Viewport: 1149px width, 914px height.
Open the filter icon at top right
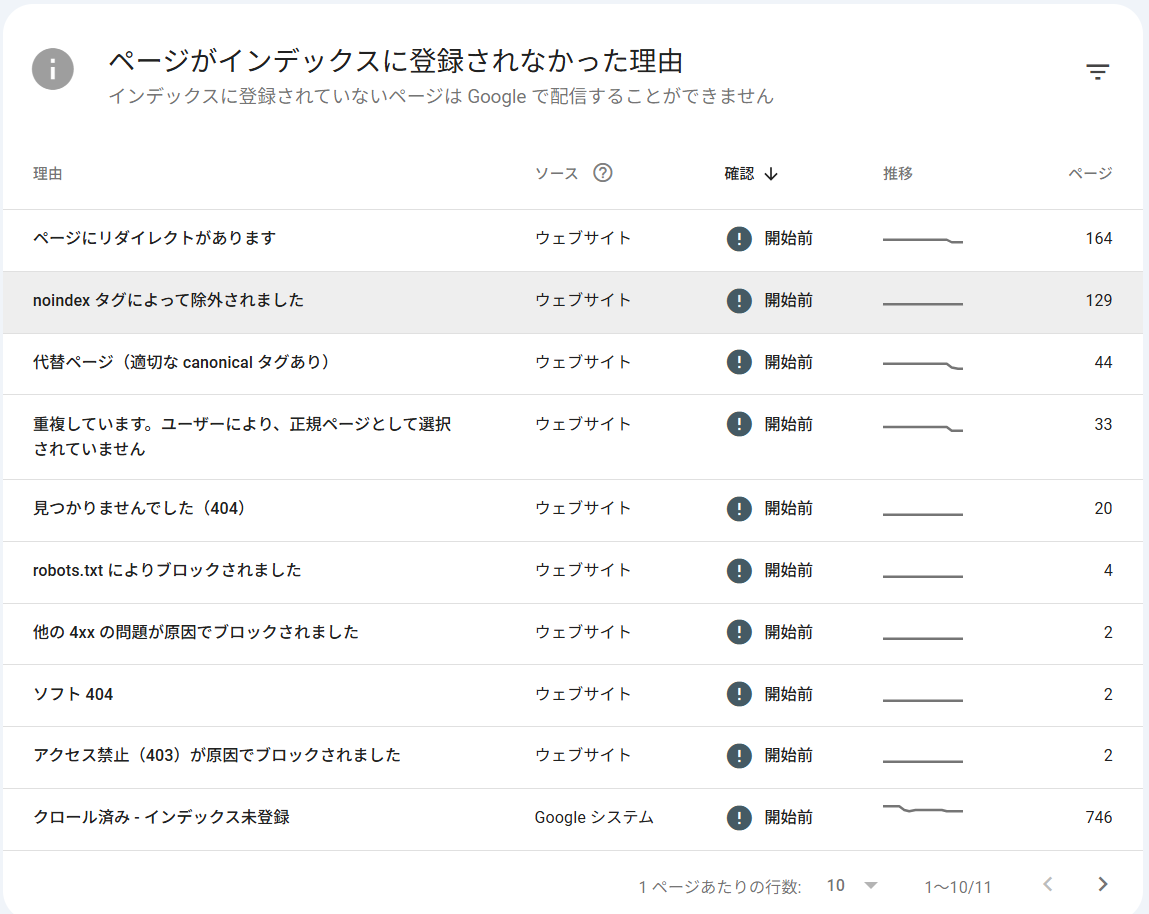pyautogui.click(x=1097, y=71)
